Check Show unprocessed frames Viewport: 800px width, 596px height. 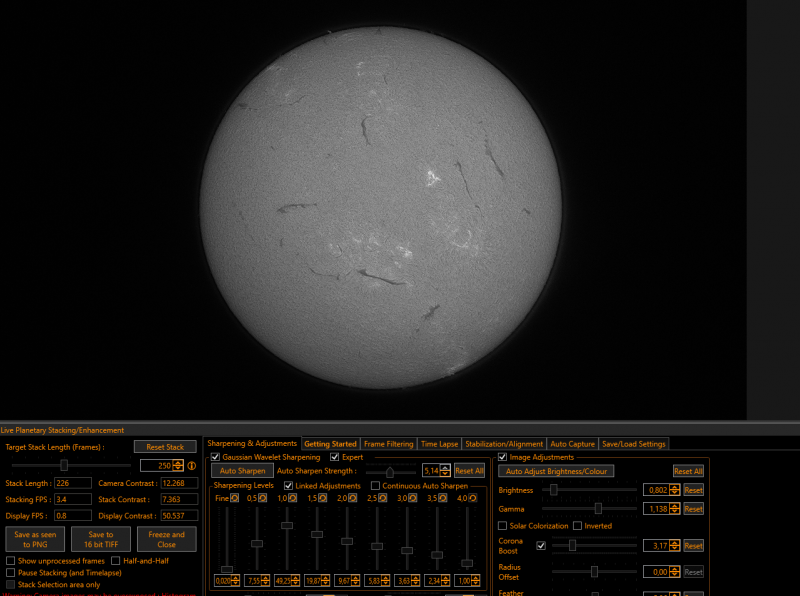coord(11,561)
